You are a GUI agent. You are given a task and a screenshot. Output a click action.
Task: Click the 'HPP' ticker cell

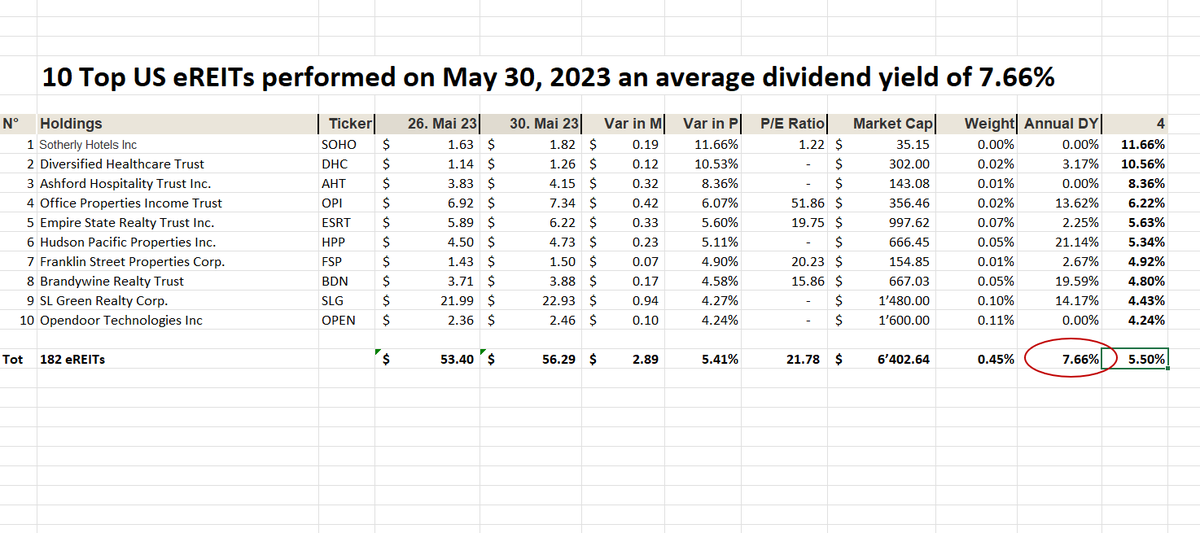[345, 242]
